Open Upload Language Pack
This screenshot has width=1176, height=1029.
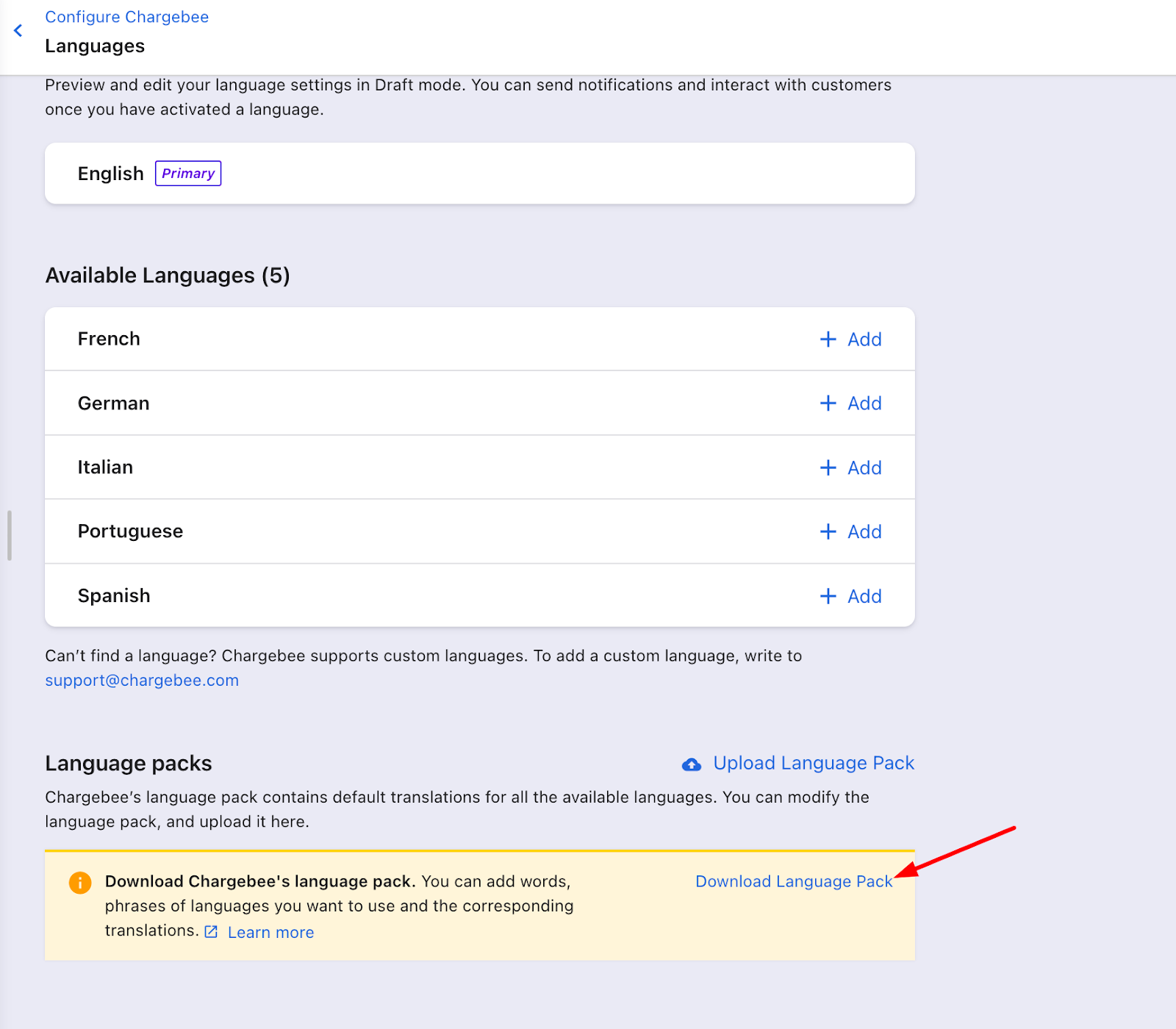(813, 763)
